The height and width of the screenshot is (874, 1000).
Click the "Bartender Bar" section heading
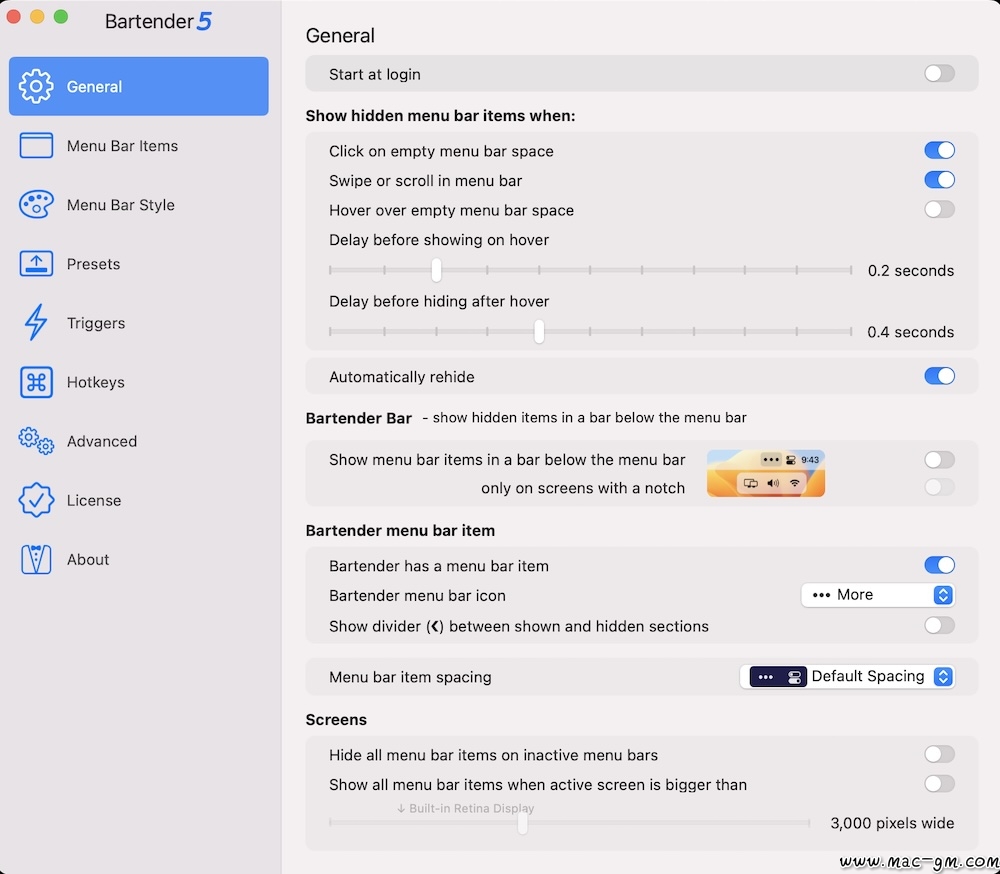358,418
